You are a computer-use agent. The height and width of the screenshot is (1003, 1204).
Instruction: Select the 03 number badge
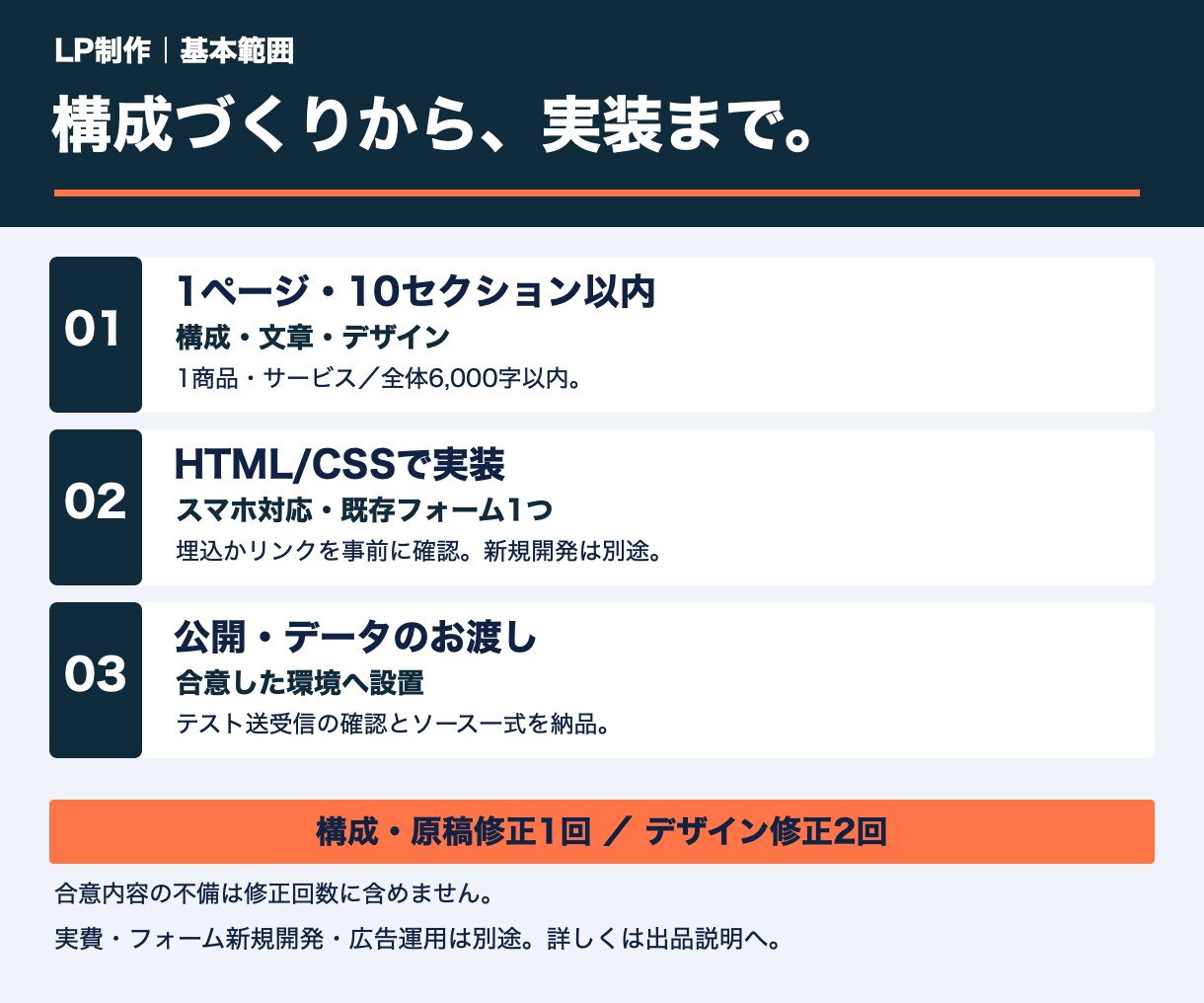pos(96,680)
